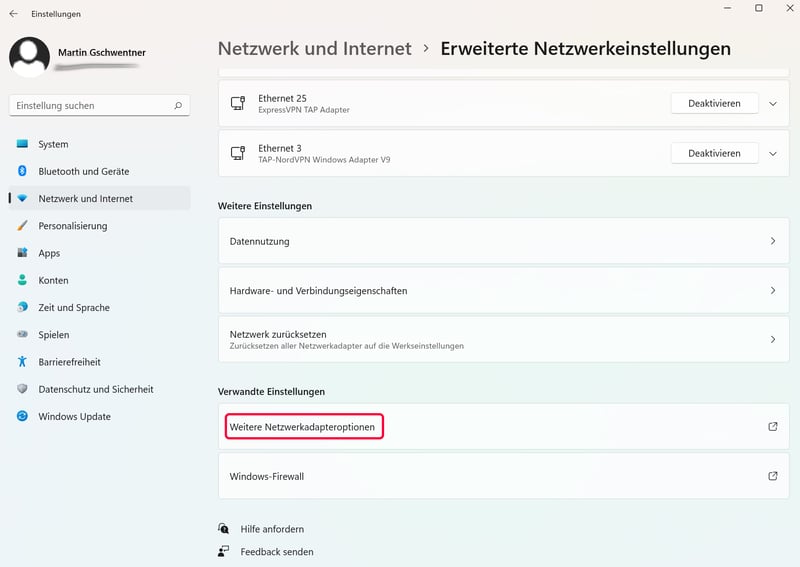Click the Einstellung suchen search field
The height and width of the screenshot is (567, 800).
90,105
